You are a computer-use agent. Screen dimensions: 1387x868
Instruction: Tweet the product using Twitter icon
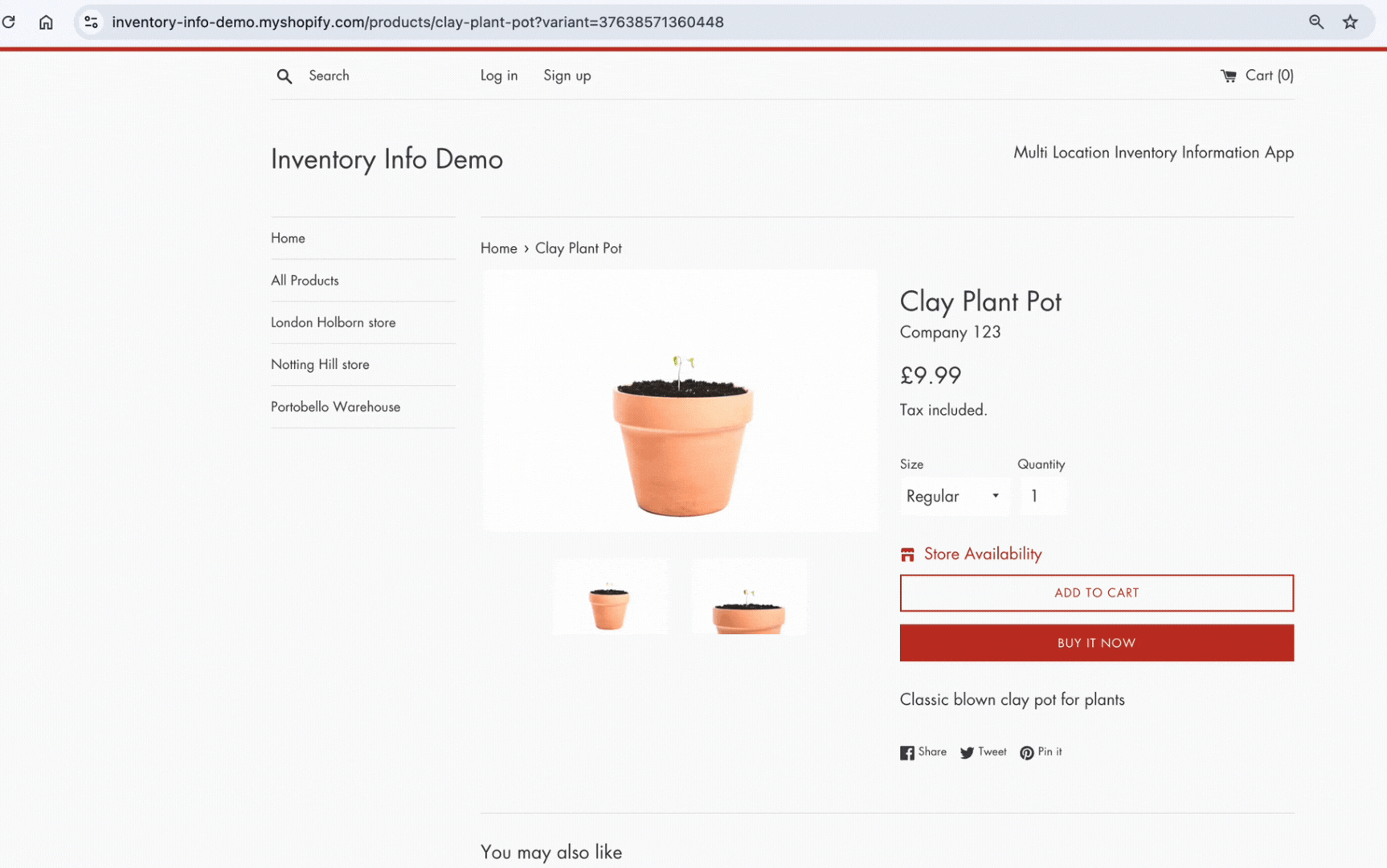pyautogui.click(x=967, y=753)
